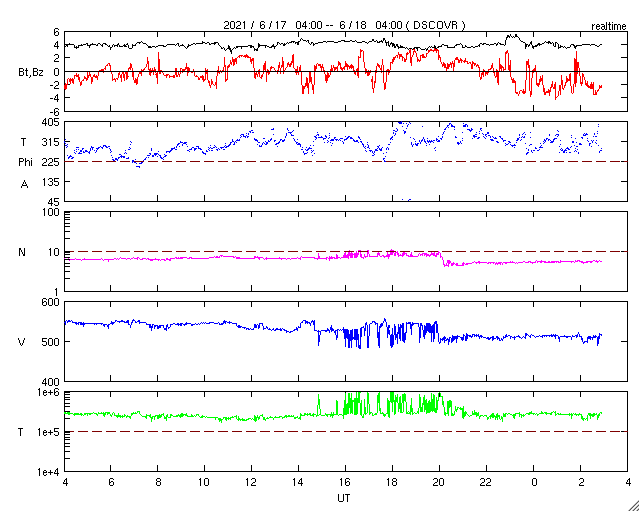This screenshot has width=640, height=512.
Task: Click the 'UT' x-axis title
Action: 343,498
